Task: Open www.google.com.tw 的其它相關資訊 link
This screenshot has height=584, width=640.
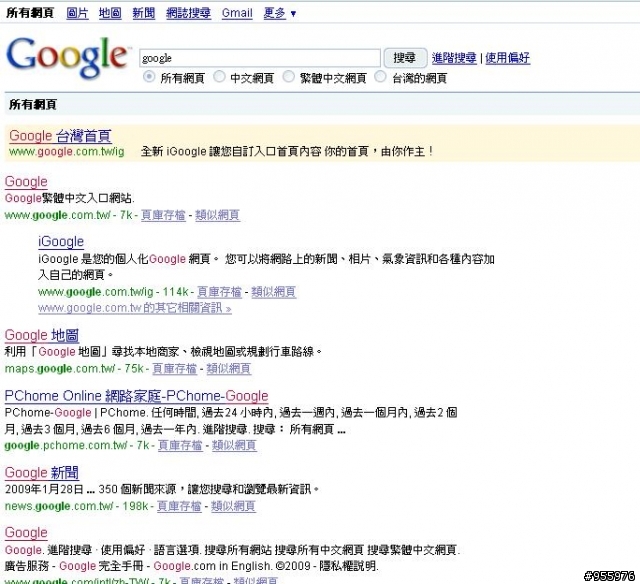Action: [135, 308]
